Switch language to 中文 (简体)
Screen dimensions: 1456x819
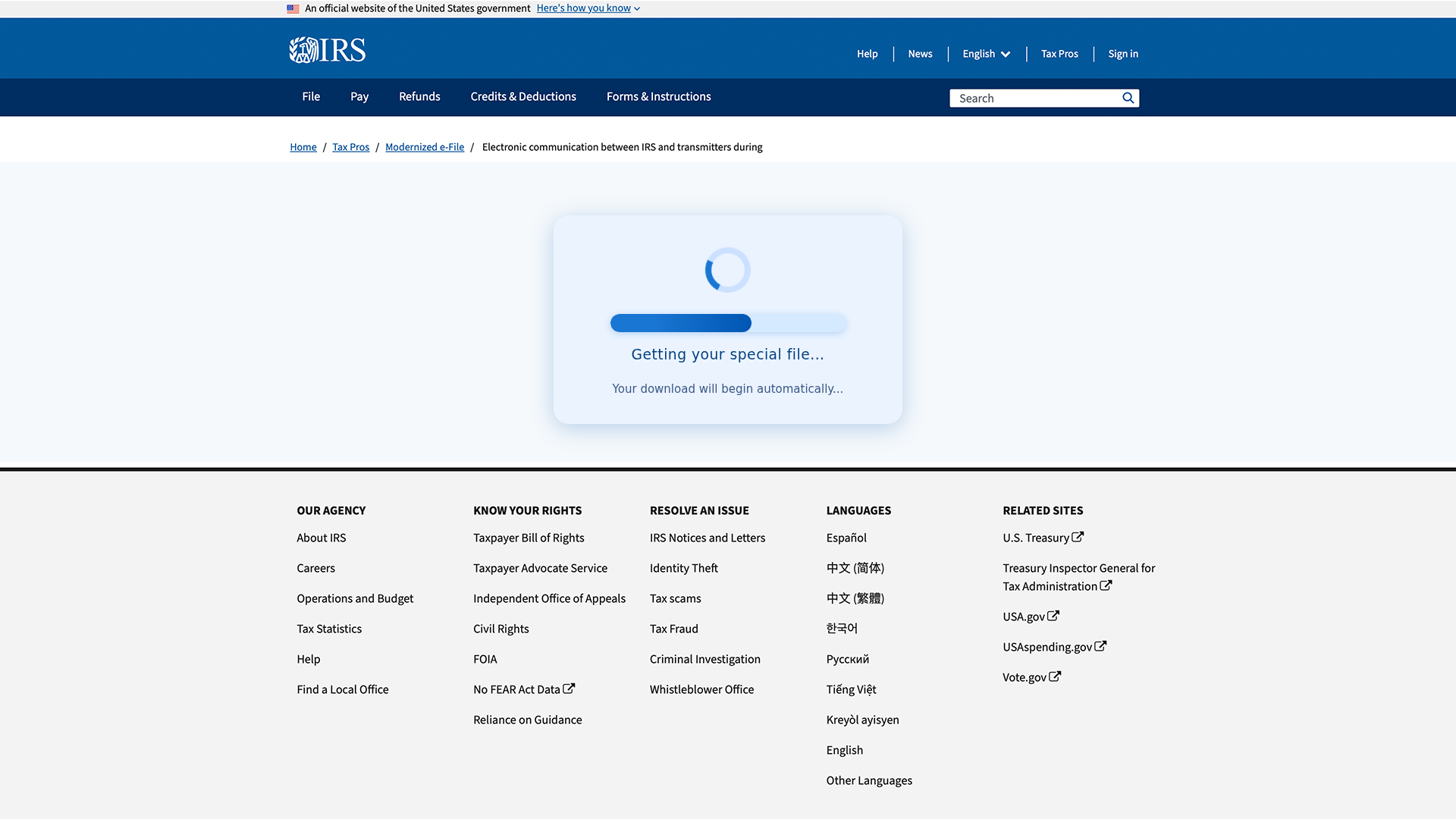pos(855,568)
